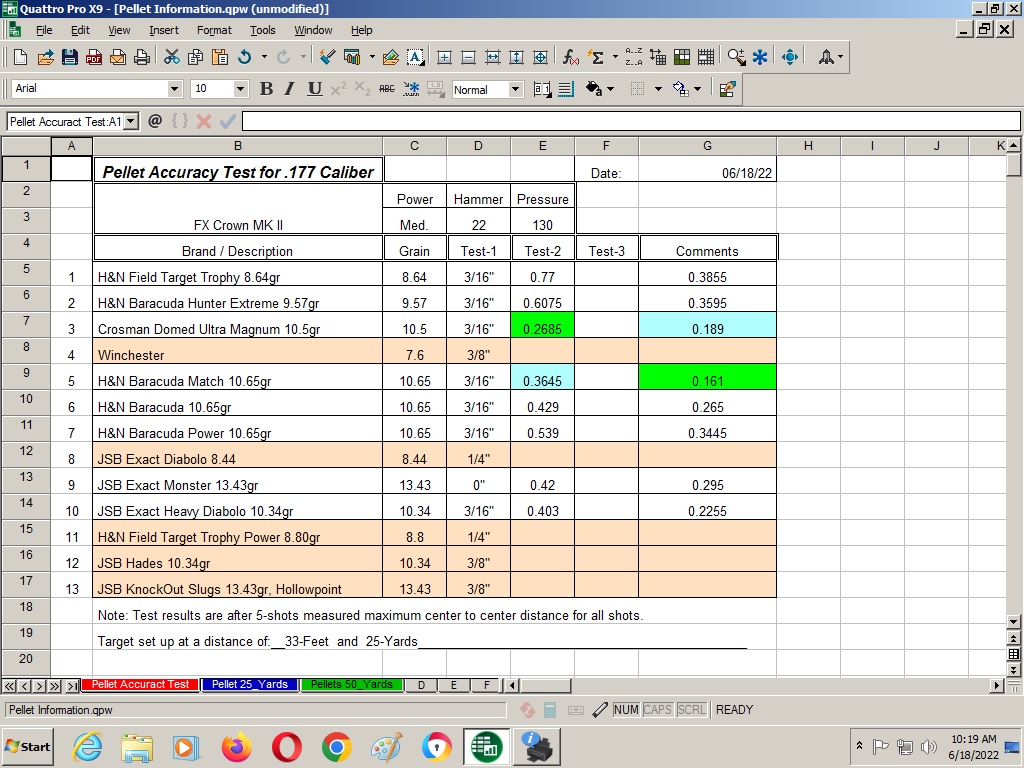
Task: Launch Google Chrome from the taskbar
Action: [336, 747]
